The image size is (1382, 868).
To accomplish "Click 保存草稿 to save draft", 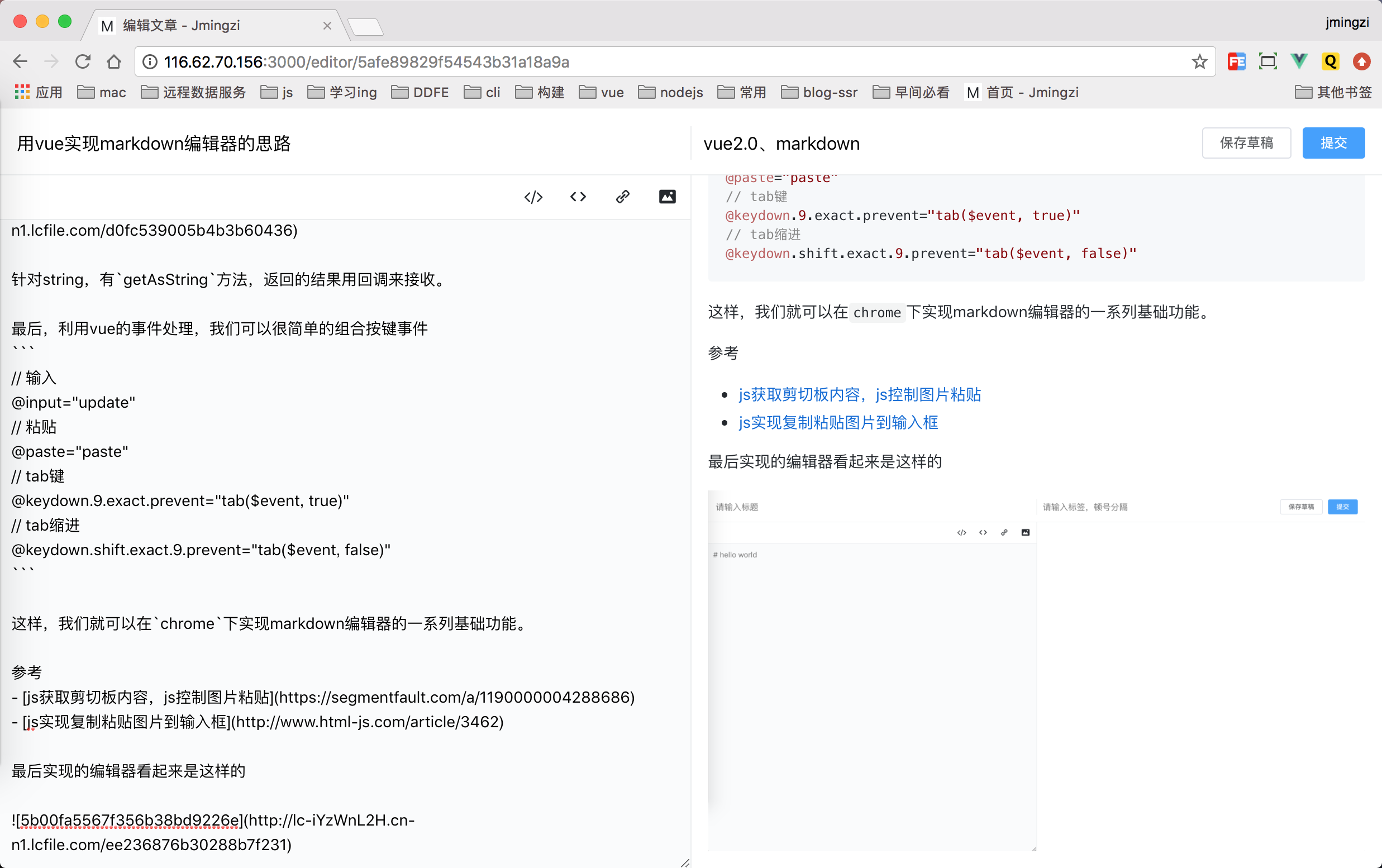I will coord(1246,143).
